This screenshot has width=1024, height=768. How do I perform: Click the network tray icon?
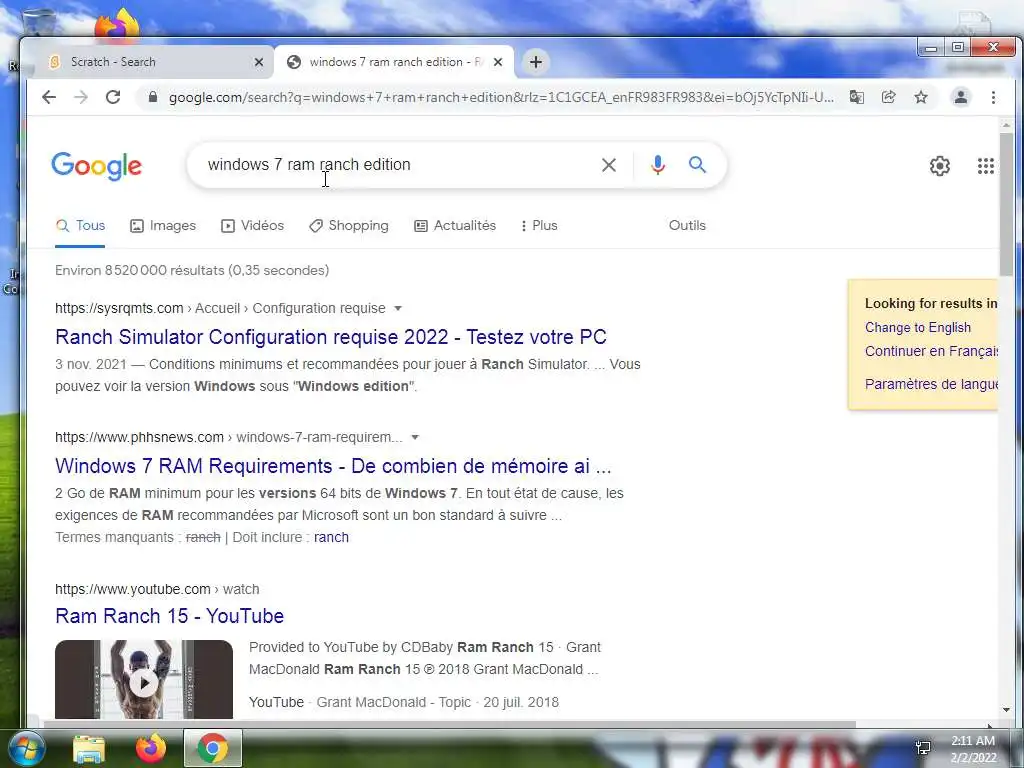[x=923, y=748]
